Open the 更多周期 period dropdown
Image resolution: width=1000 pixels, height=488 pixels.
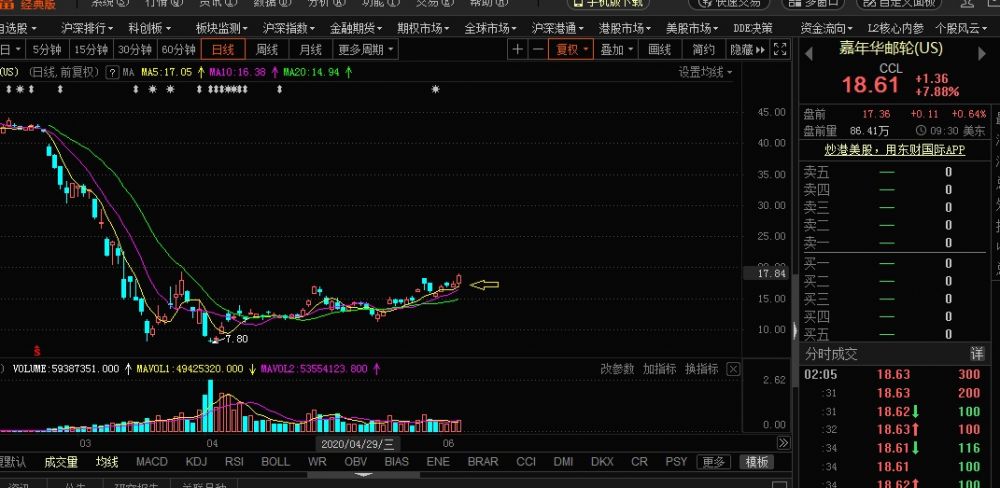[365, 49]
